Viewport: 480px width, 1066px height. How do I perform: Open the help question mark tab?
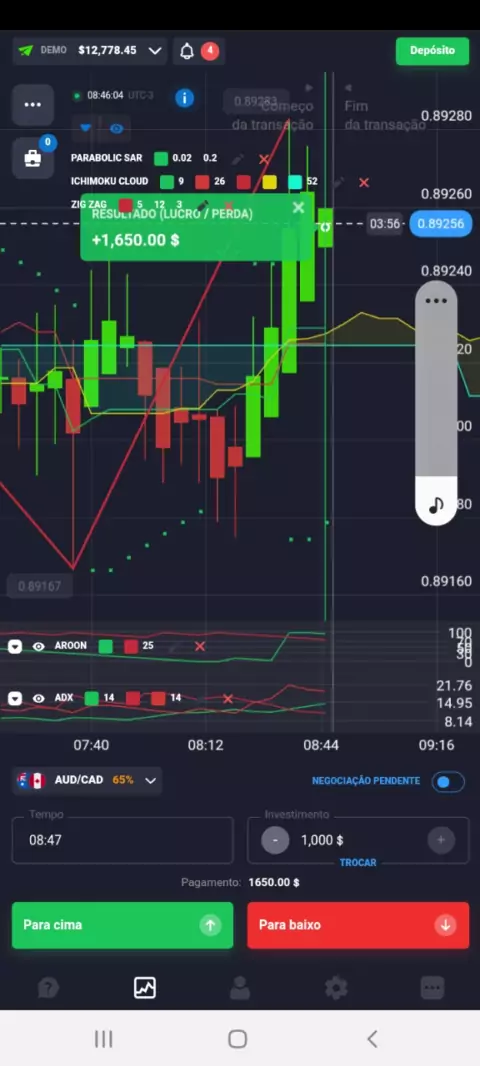(48, 987)
